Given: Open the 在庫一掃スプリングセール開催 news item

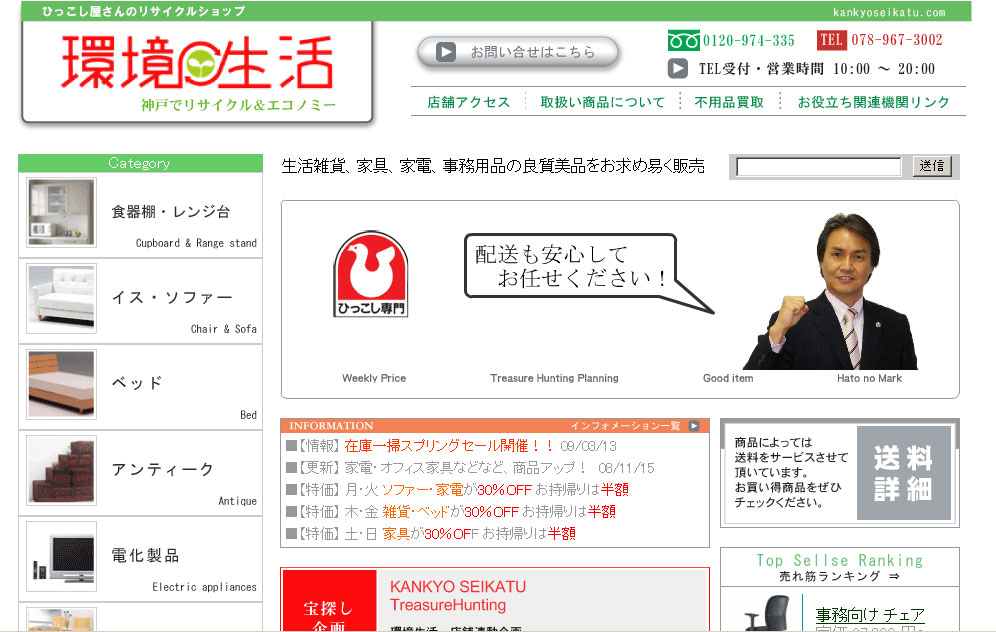Looking at the screenshot, I should click(451, 446).
